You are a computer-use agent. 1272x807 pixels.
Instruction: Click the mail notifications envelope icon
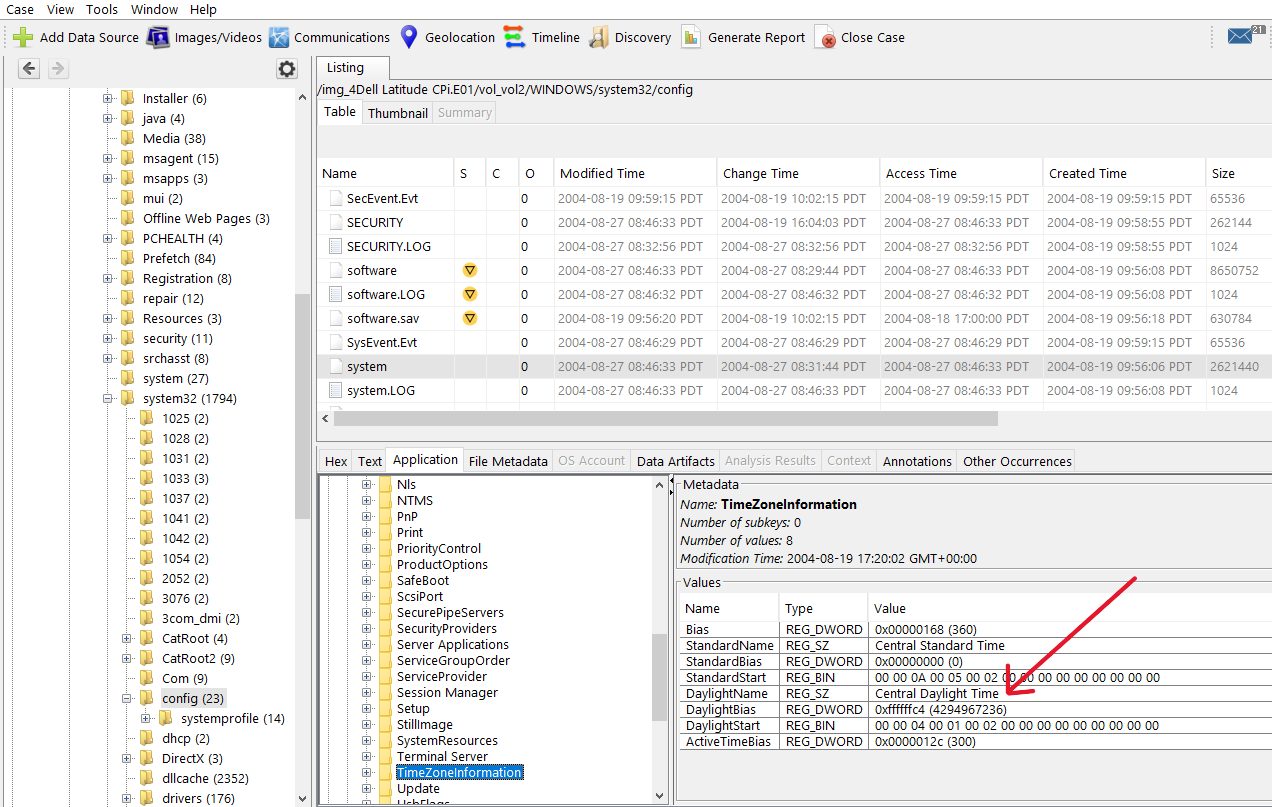point(1240,37)
